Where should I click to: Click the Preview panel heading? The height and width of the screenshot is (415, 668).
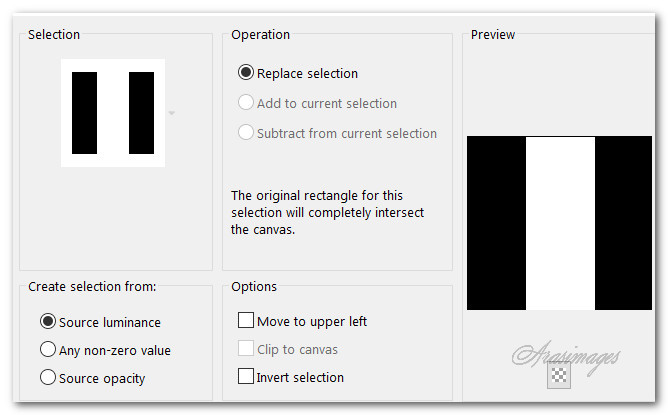point(493,35)
